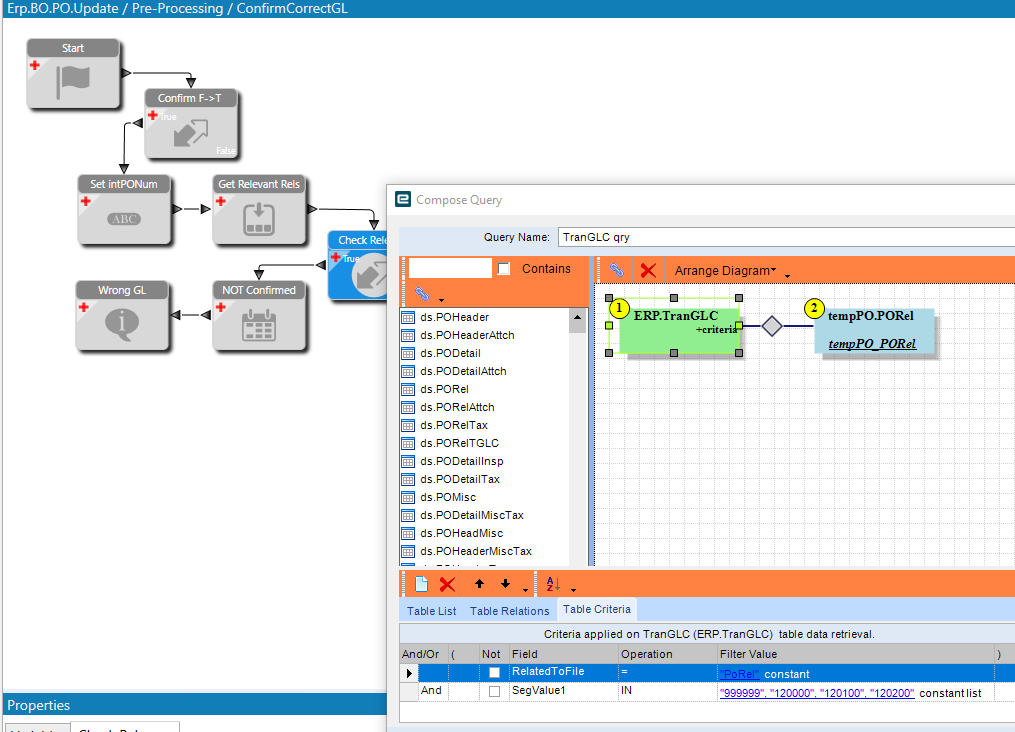
Task: Open the Get Relevant Rels node
Action: [259, 210]
